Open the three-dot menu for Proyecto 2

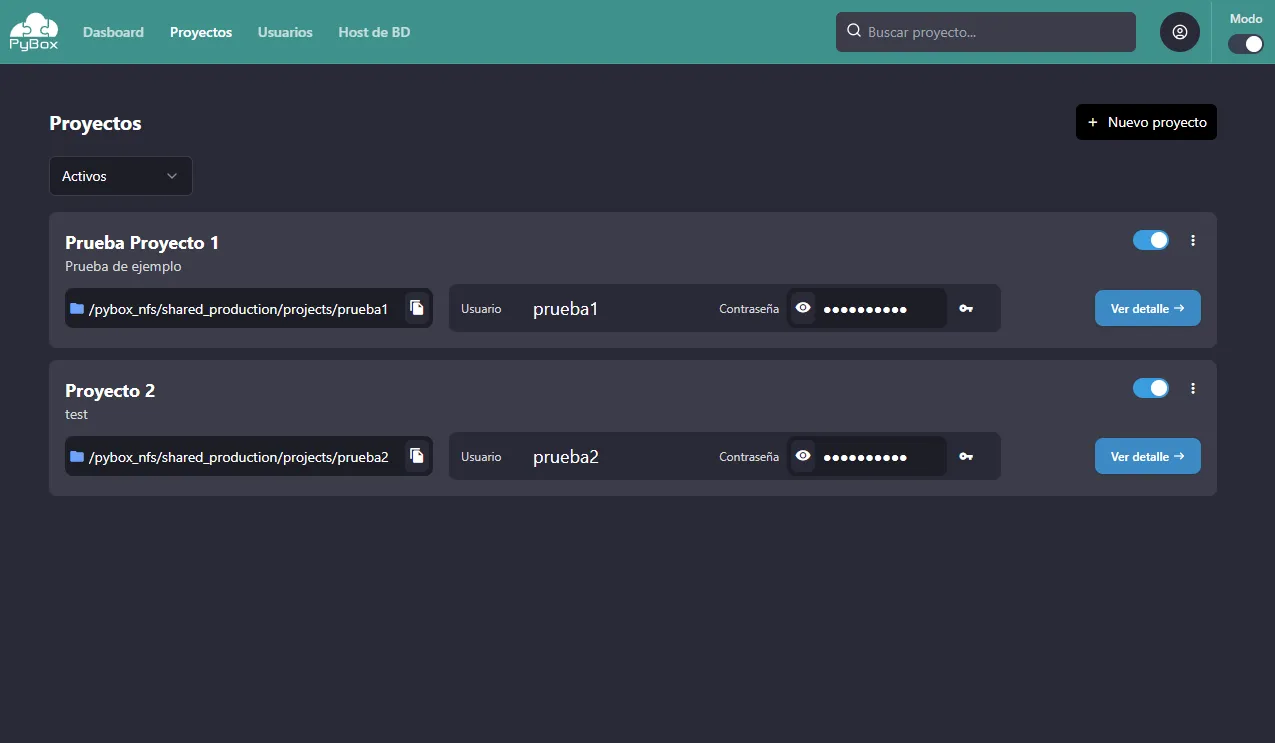tap(1193, 388)
